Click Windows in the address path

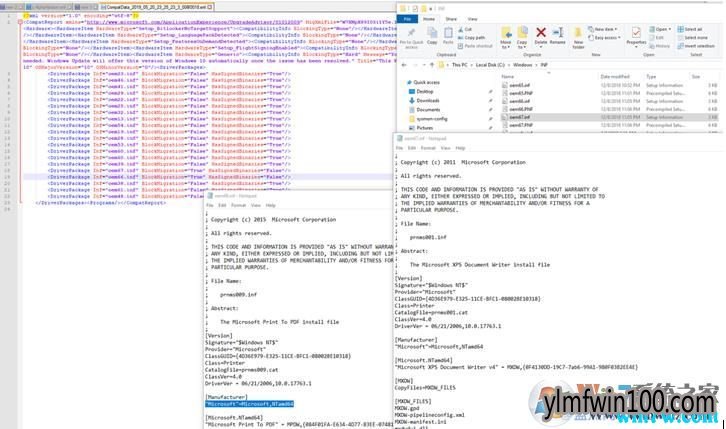click(x=522, y=65)
